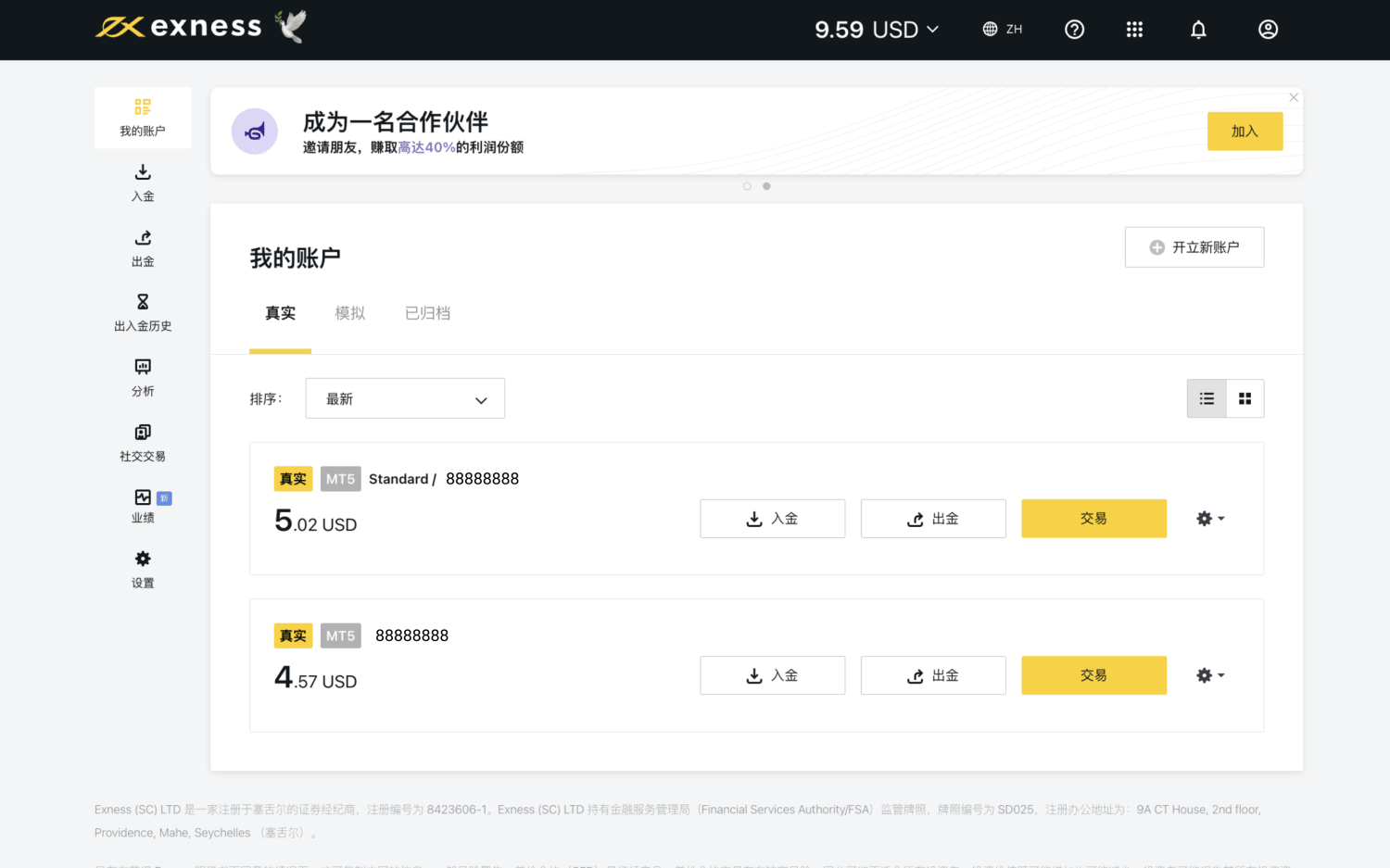This screenshot has width=1390, height=868.
Task: Open the apps grid menu icon
Action: click(1134, 30)
